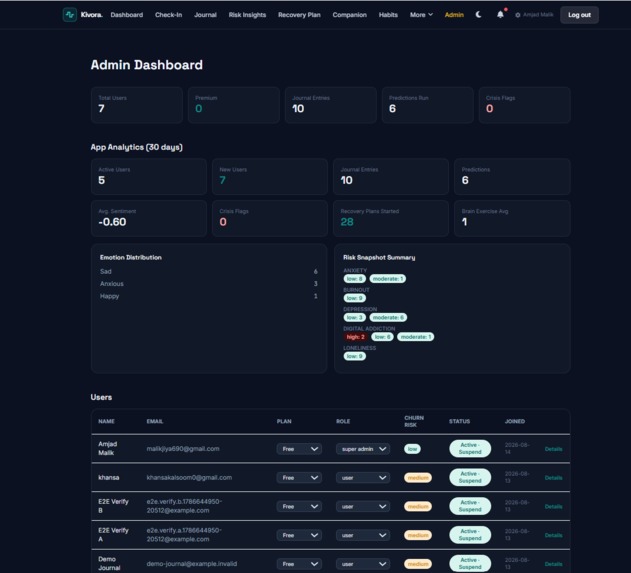The width and height of the screenshot is (631, 573).
Task: Open plan dropdown for Amjad Malik
Action: 299,449
